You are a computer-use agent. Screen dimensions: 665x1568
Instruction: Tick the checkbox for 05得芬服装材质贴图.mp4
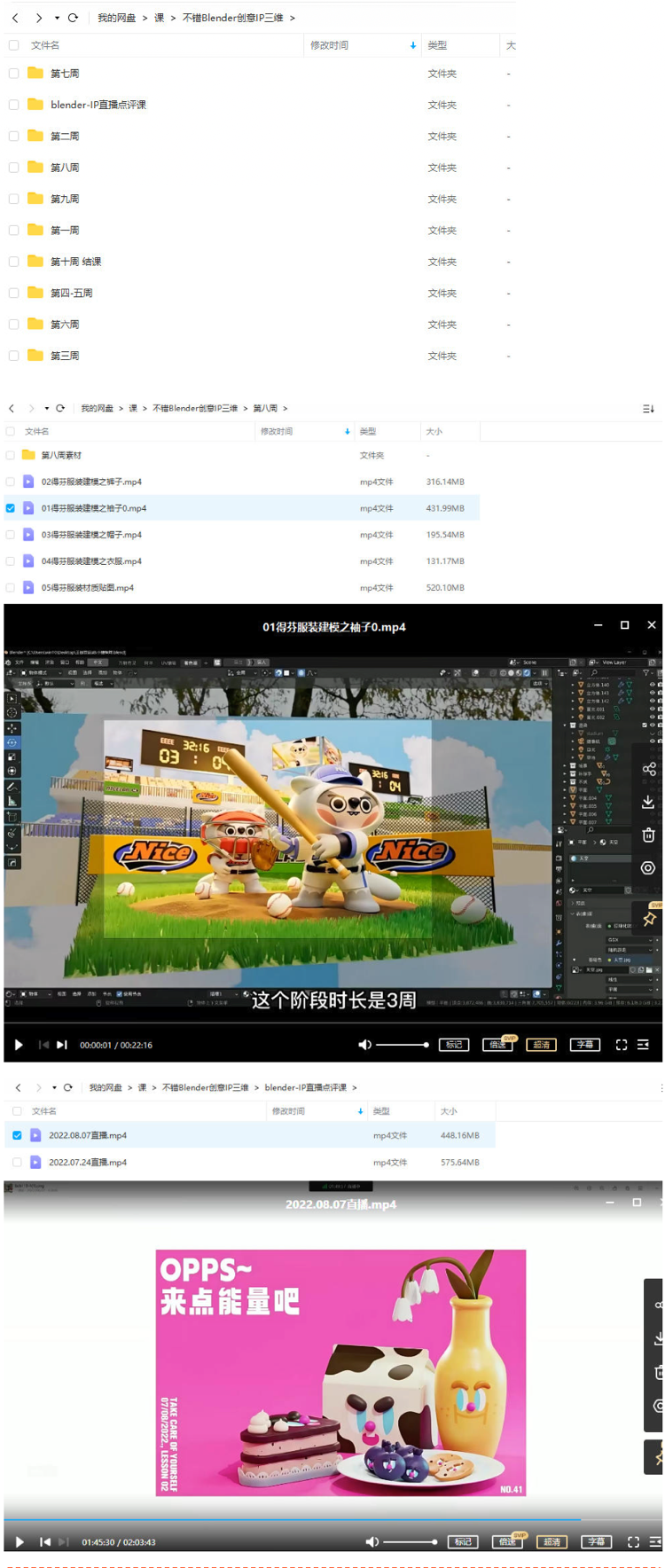[11, 587]
